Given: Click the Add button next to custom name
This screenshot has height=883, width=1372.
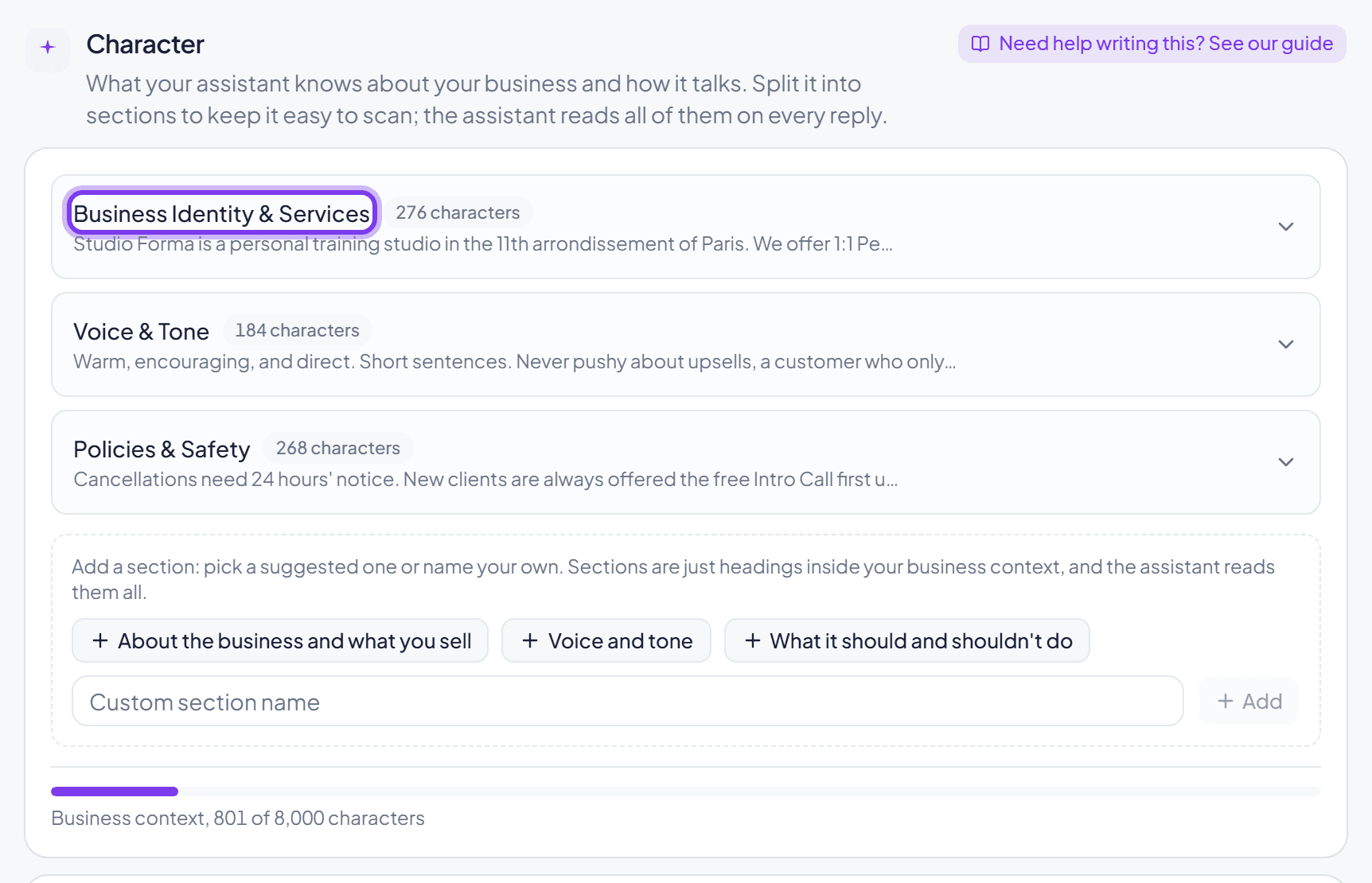Looking at the screenshot, I should [x=1249, y=702].
